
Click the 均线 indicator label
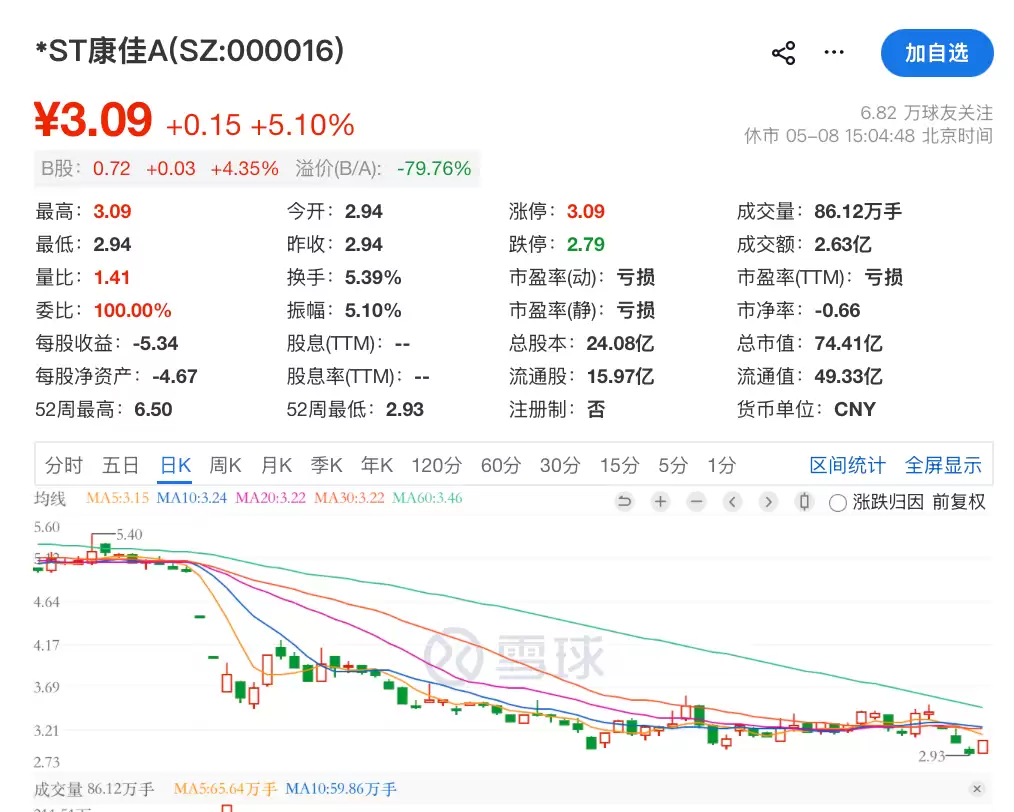(50, 499)
